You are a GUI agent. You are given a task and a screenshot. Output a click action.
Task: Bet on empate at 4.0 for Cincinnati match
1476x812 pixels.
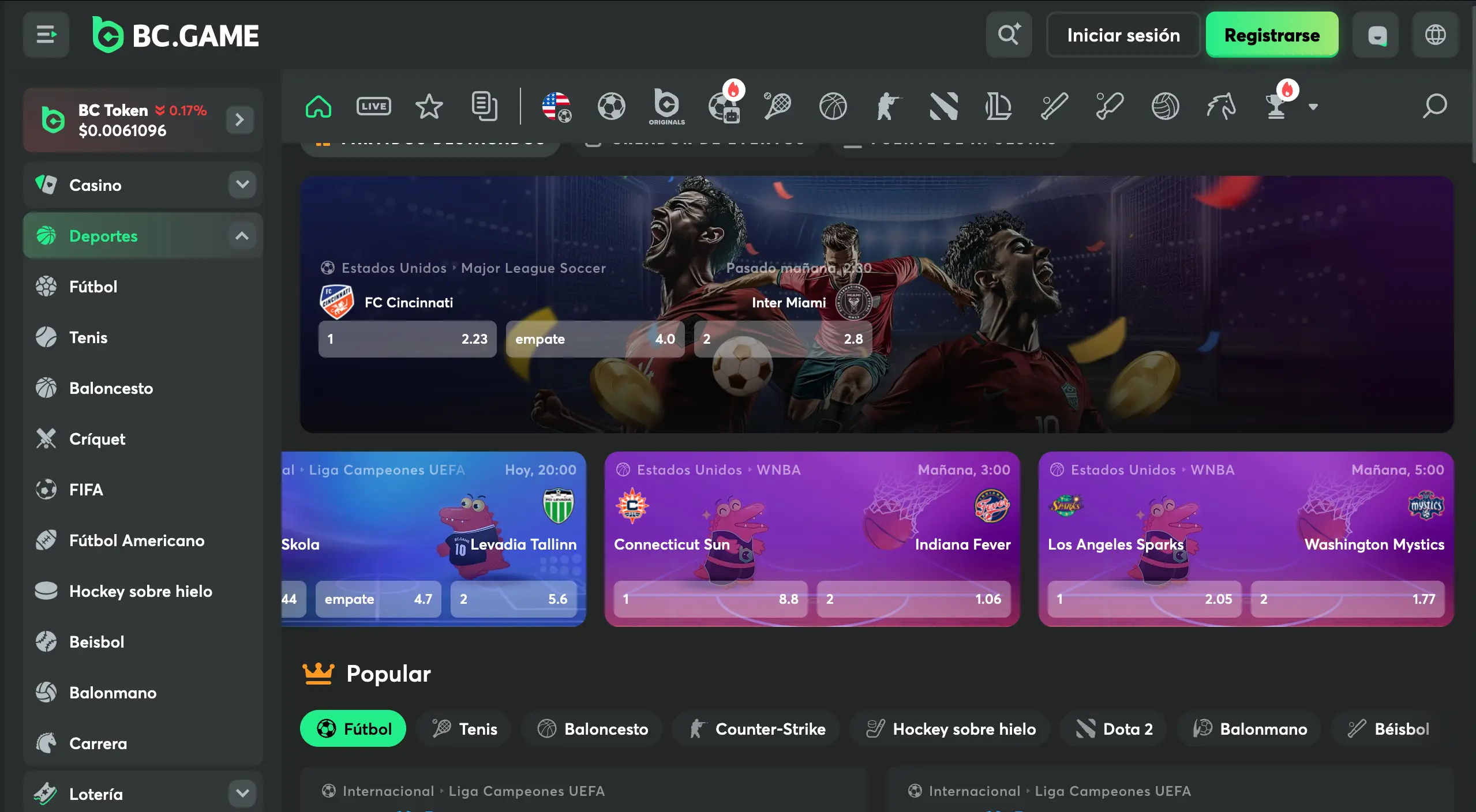(595, 339)
